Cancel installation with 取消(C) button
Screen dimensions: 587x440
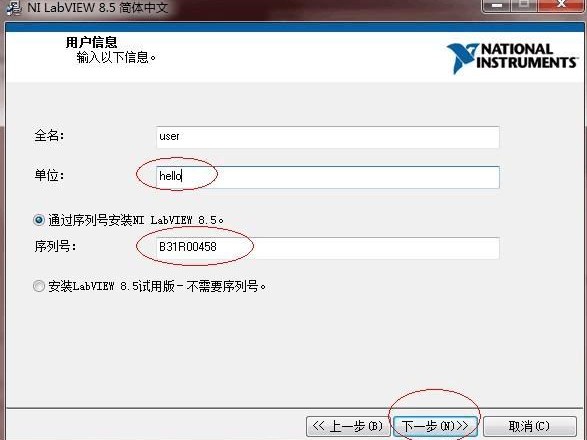(x=529, y=426)
